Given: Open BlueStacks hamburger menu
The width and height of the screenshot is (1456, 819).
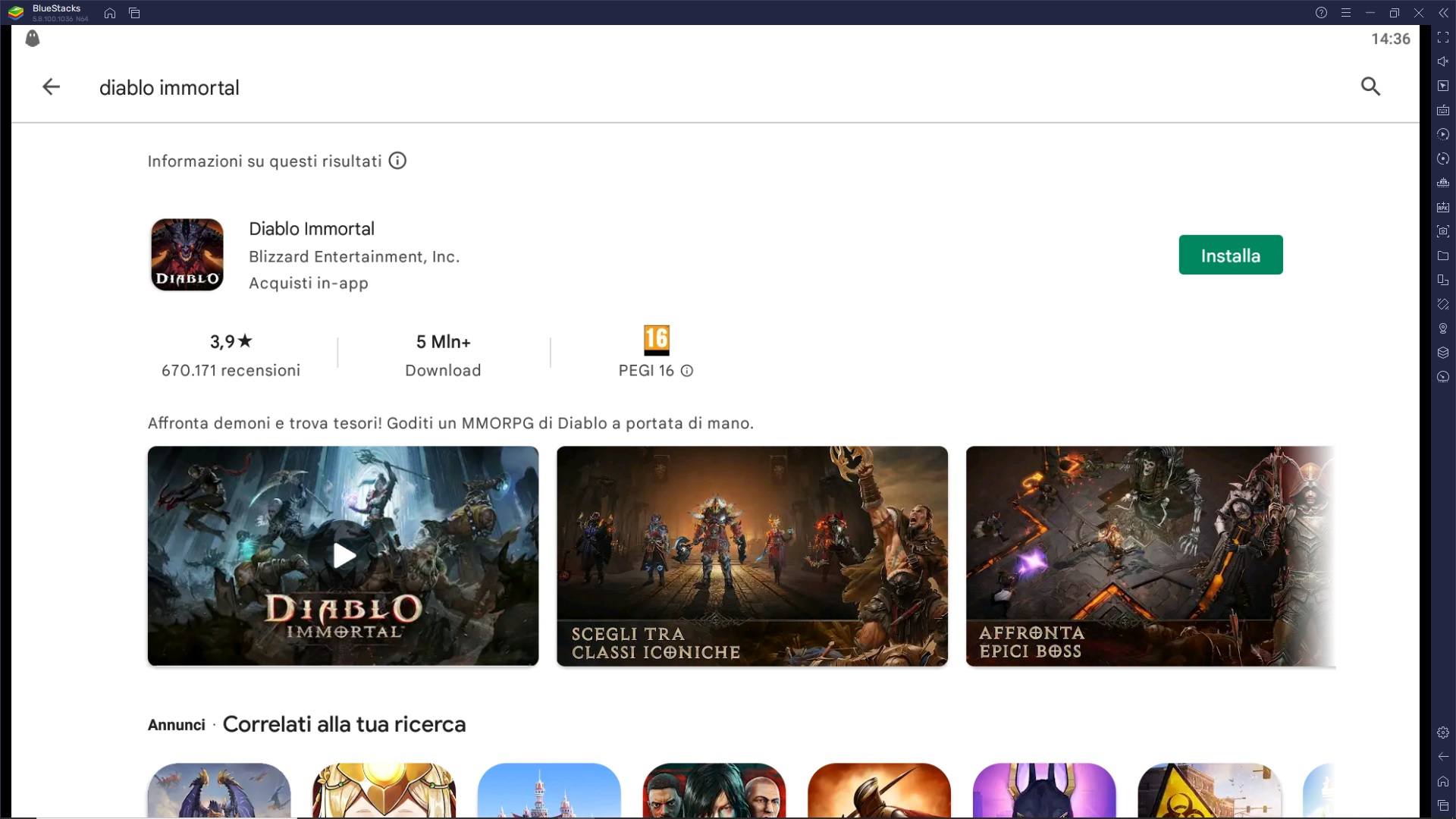Looking at the screenshot, I should tap(1346, 13).
